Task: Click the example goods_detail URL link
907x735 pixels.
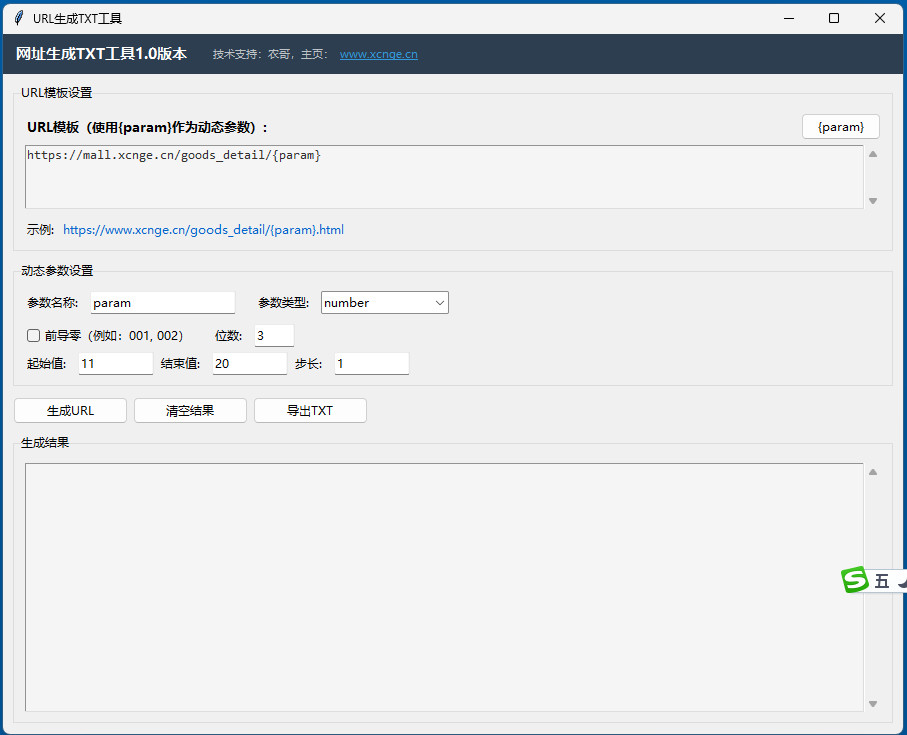Action: [203, 230]
